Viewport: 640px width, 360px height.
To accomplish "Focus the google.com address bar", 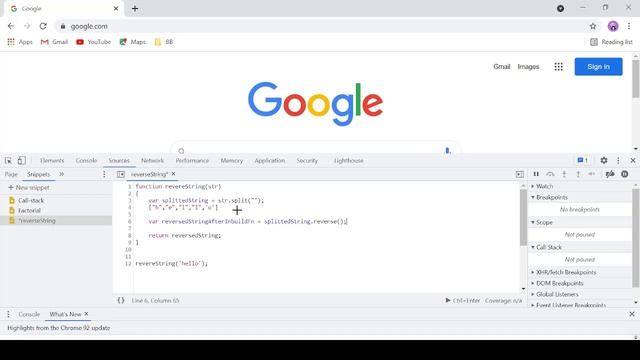I will tap(318, 26).
